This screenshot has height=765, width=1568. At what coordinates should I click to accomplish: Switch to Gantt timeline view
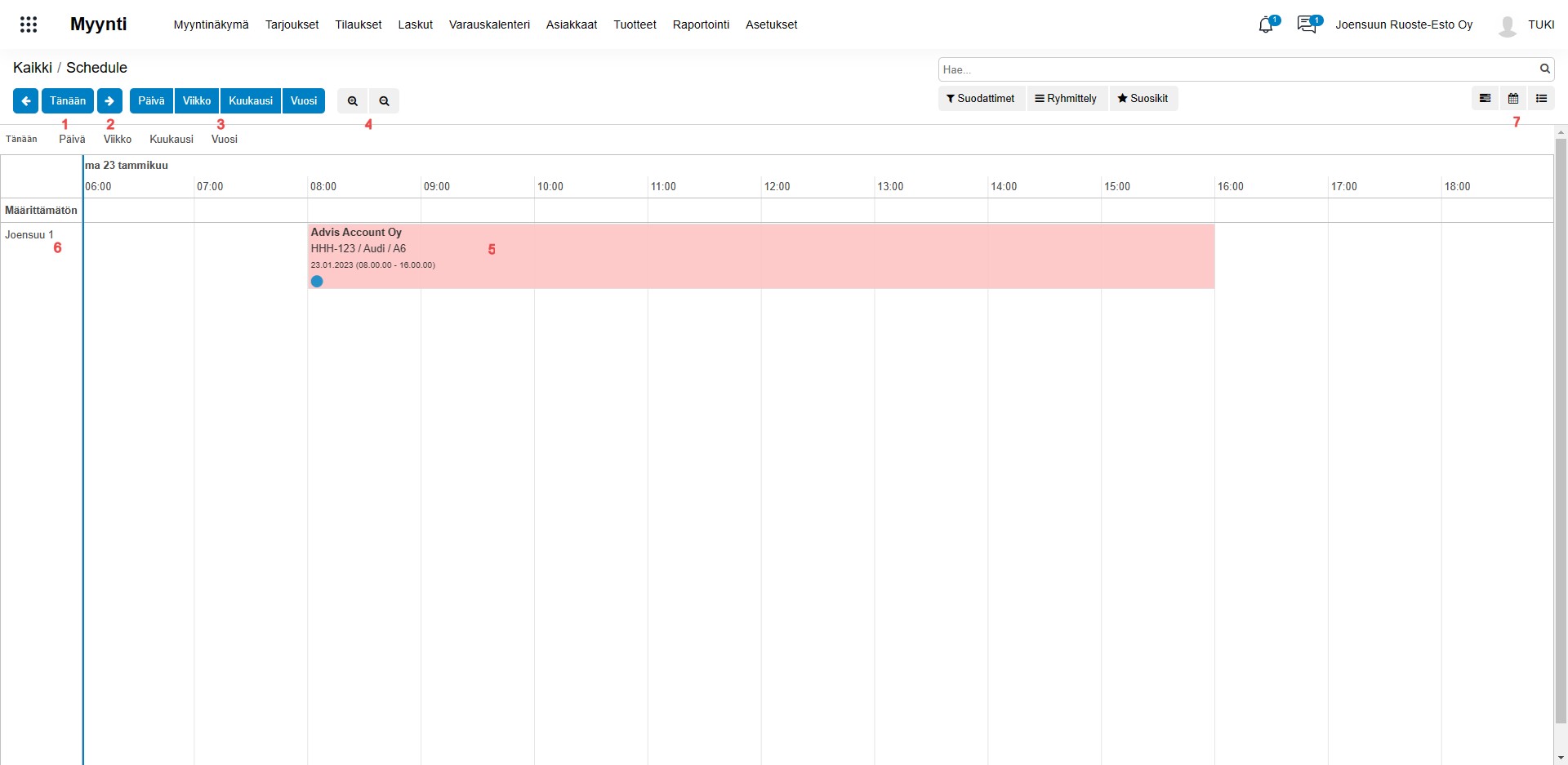1486,99
